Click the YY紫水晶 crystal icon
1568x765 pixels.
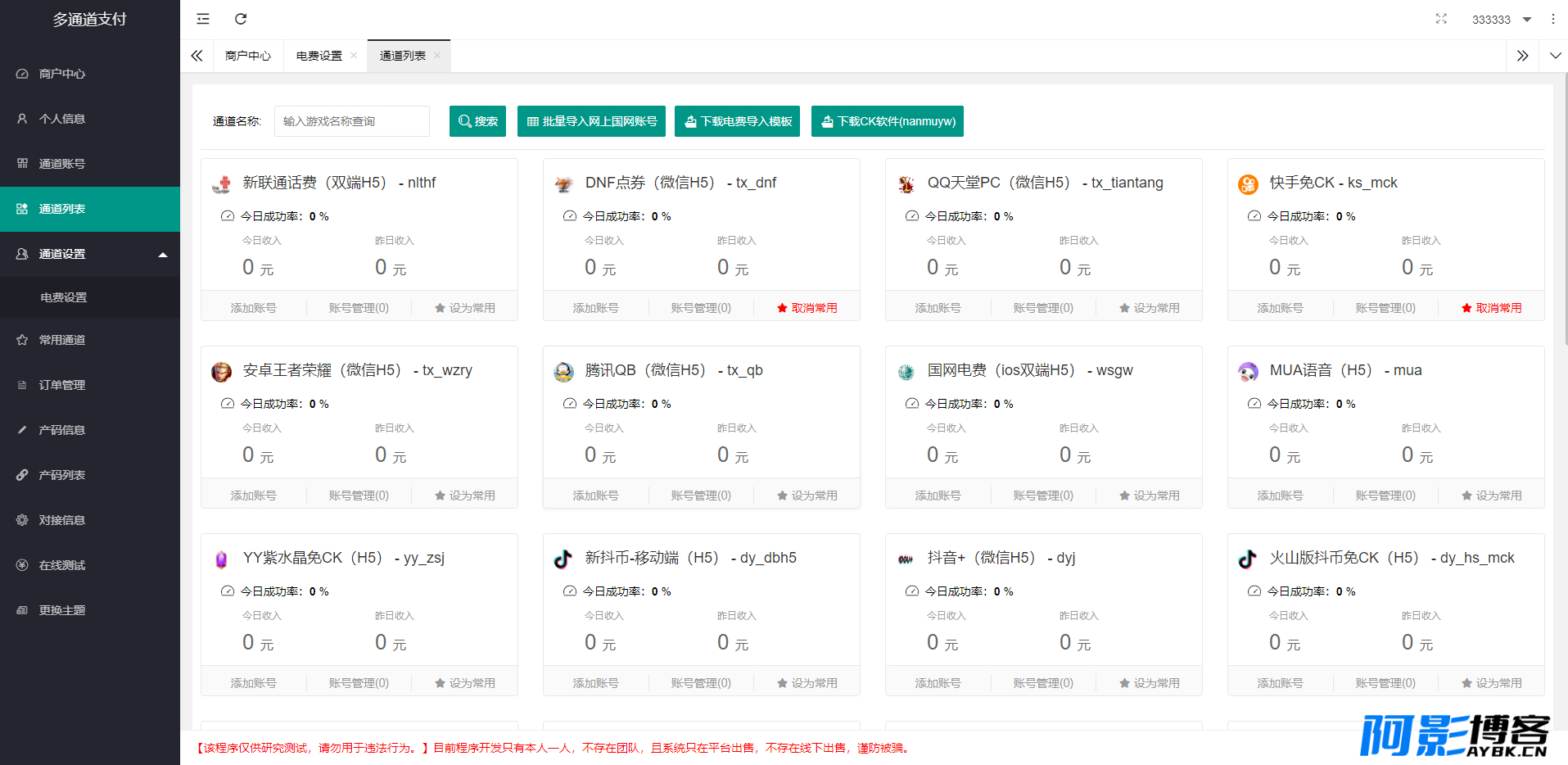pyautogui.click(x=221, y=559)
